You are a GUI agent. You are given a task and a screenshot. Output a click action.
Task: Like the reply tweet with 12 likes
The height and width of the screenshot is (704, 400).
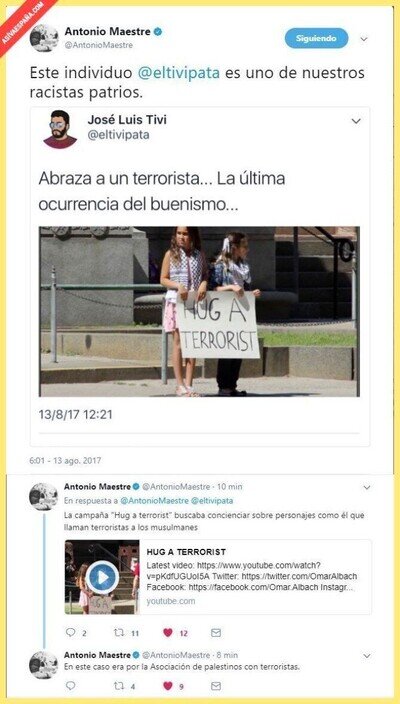pos(168,633)
